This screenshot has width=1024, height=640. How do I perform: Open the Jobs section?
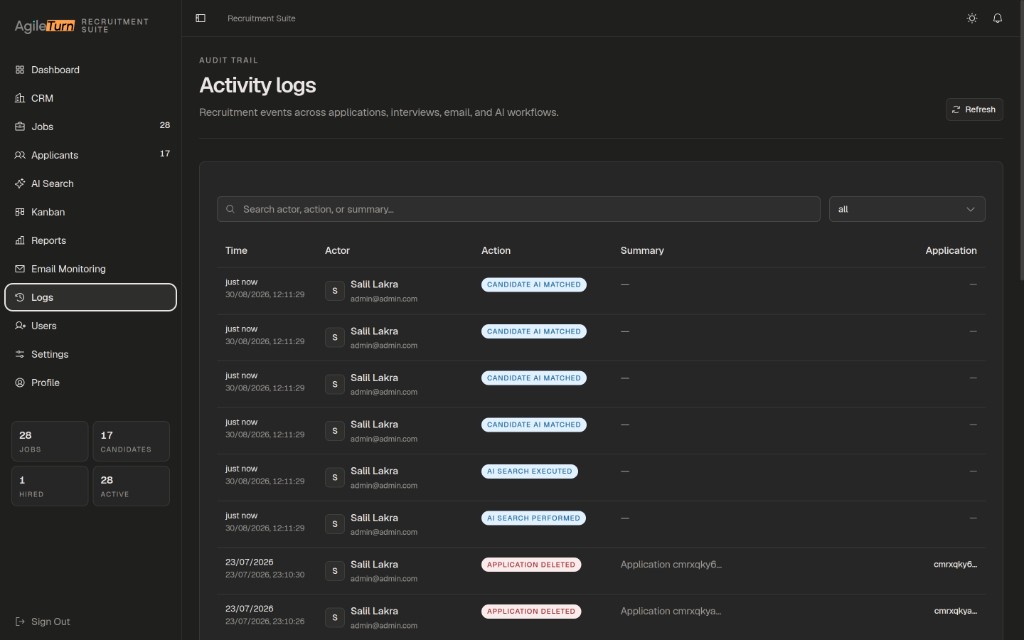click(x=90, y=127)
